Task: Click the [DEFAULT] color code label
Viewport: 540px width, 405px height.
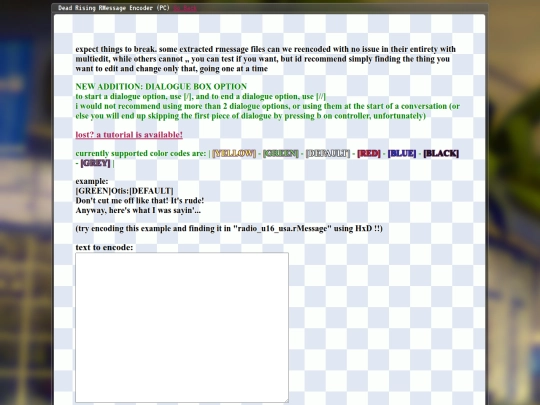Action: click(328, 153)
